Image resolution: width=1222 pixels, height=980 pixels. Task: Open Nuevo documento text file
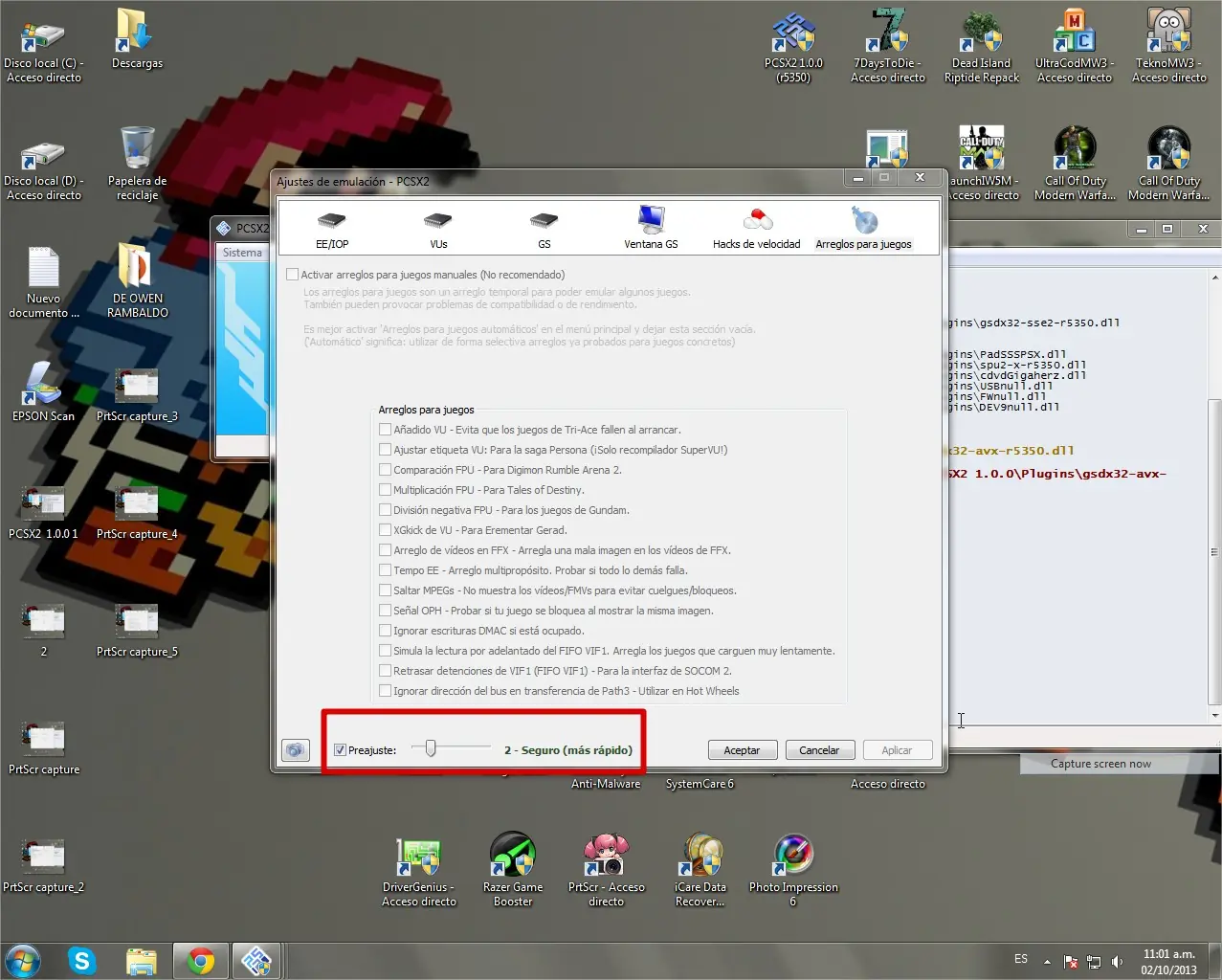coord(43,282)
